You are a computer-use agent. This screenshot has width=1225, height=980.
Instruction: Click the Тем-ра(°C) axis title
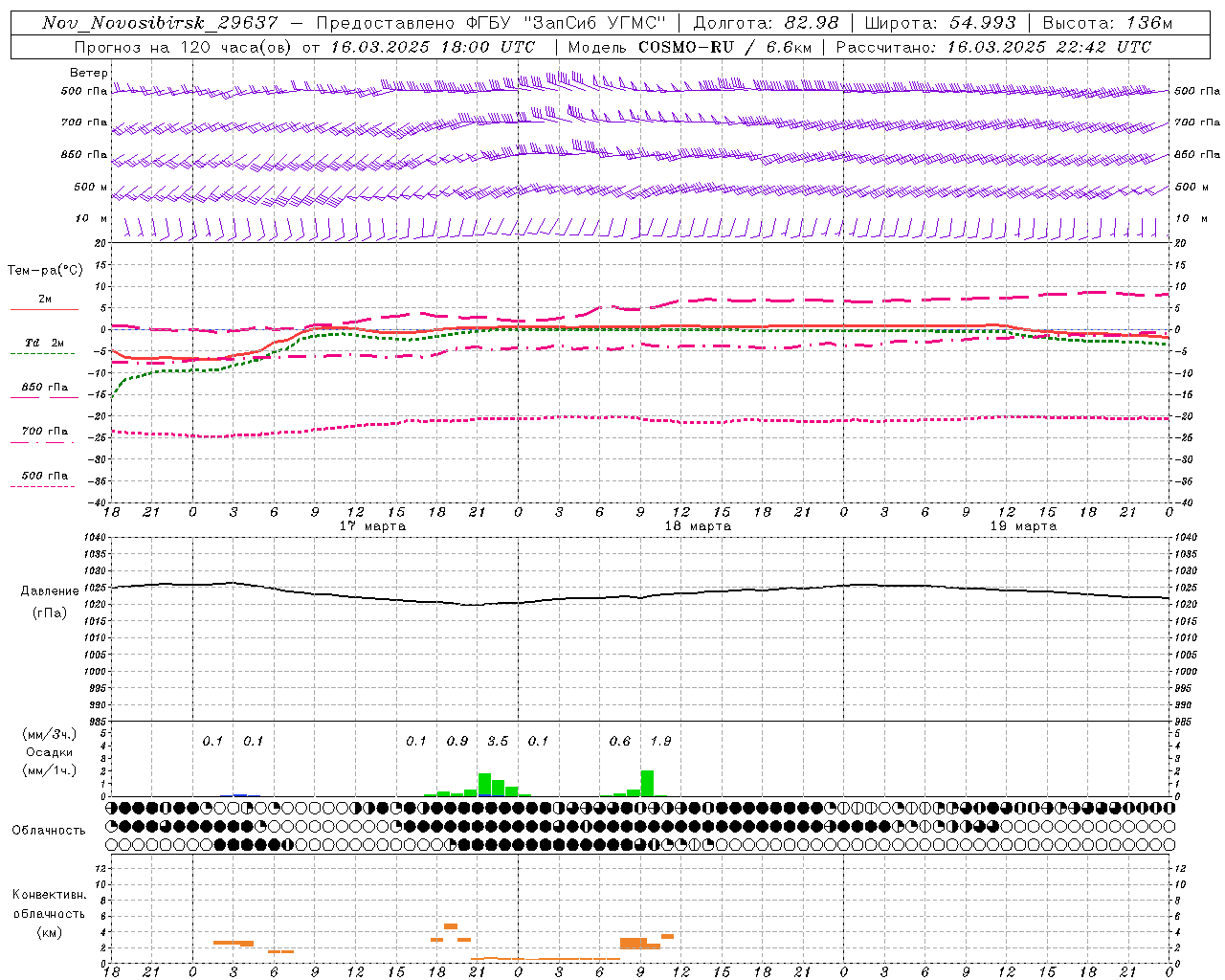[45, 271]
